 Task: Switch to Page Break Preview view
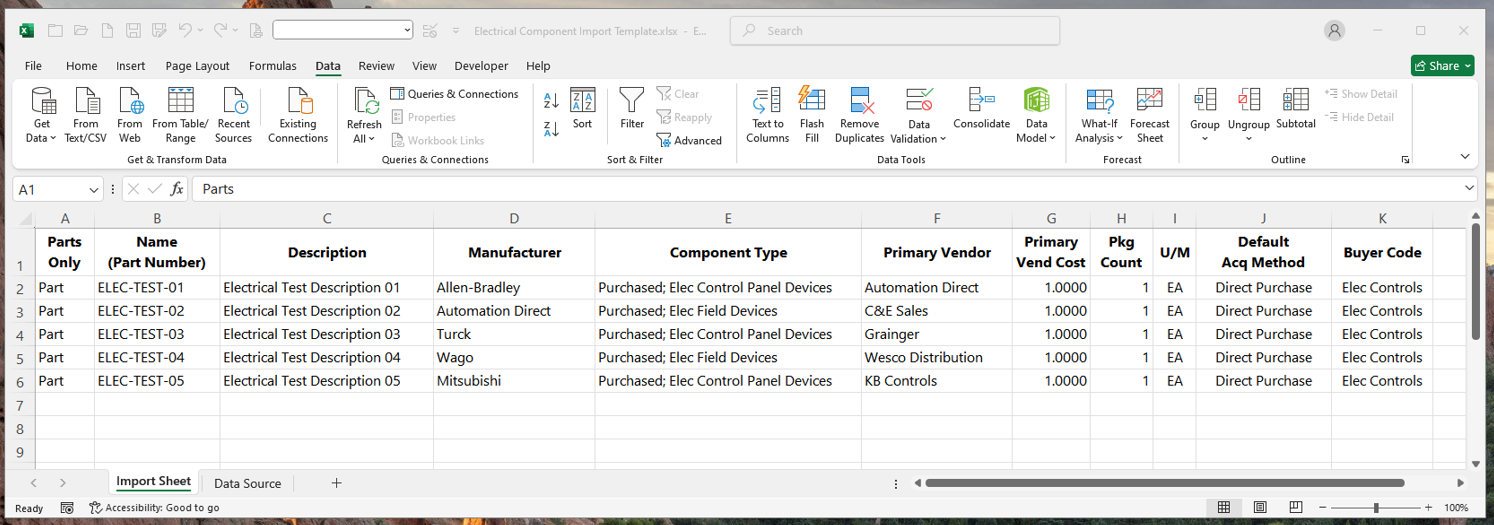point(1295,508)
